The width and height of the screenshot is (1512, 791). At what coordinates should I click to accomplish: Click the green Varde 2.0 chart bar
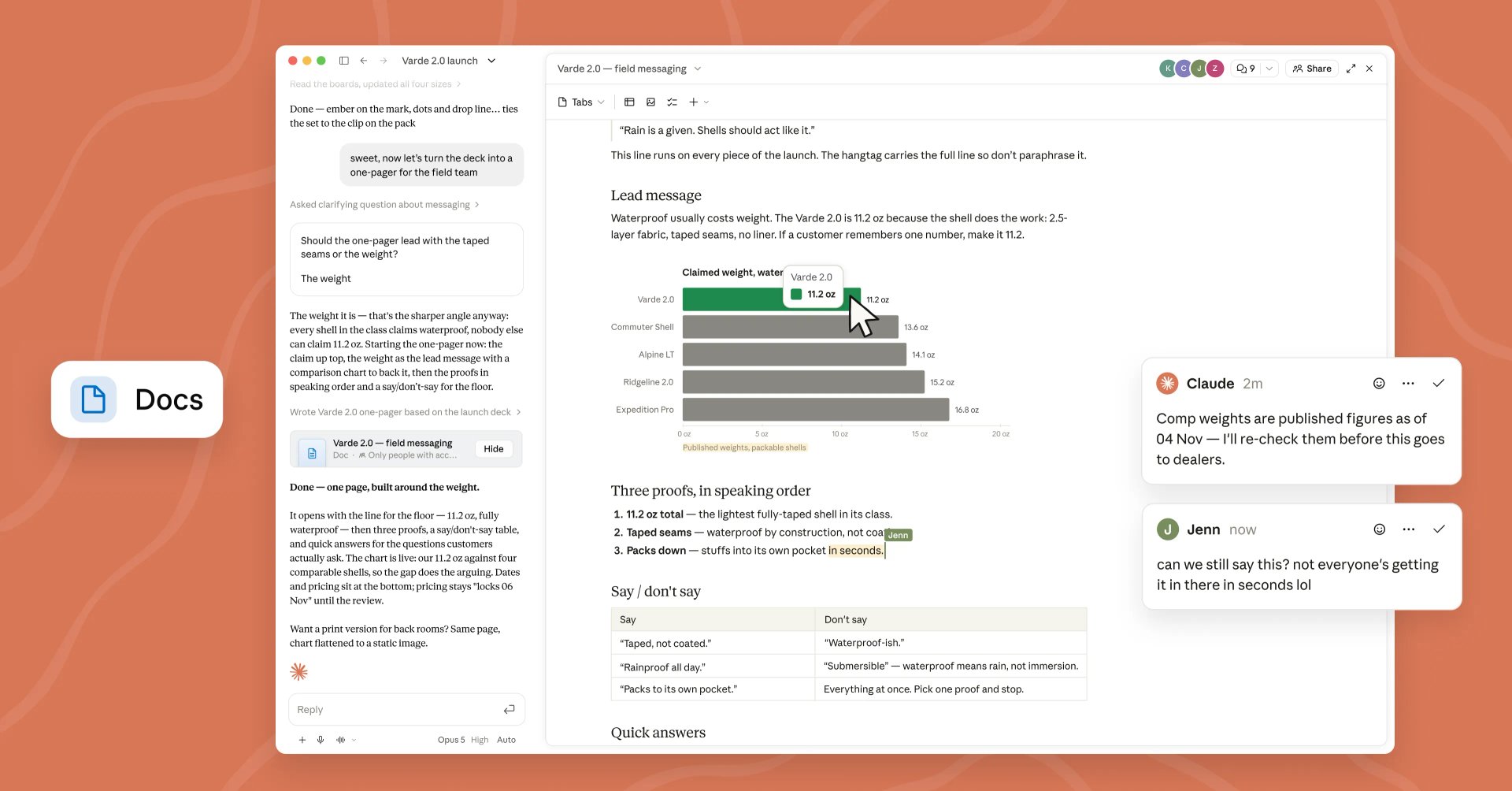(x=771, y=299)
